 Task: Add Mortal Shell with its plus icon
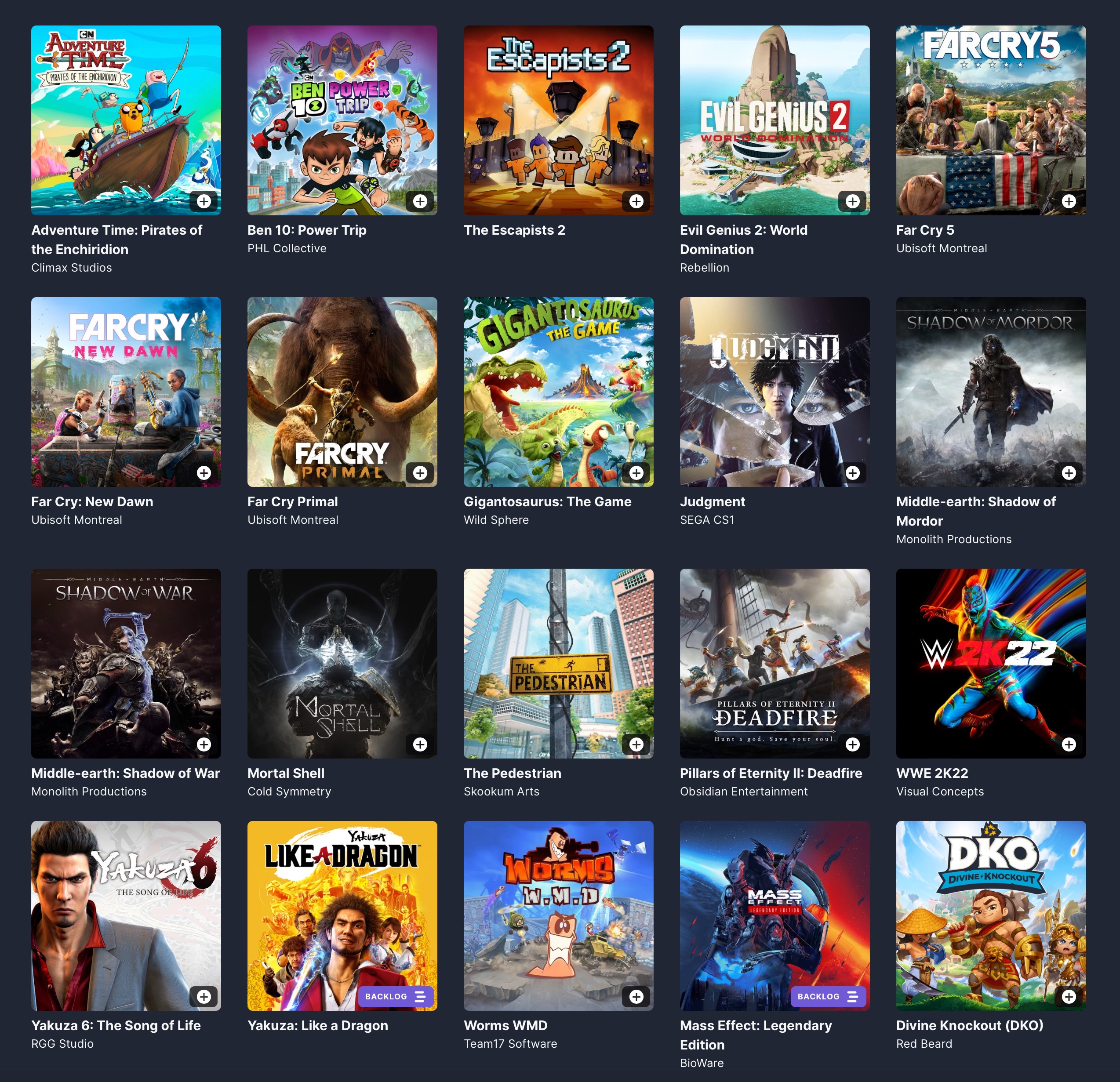pos(420,744)
